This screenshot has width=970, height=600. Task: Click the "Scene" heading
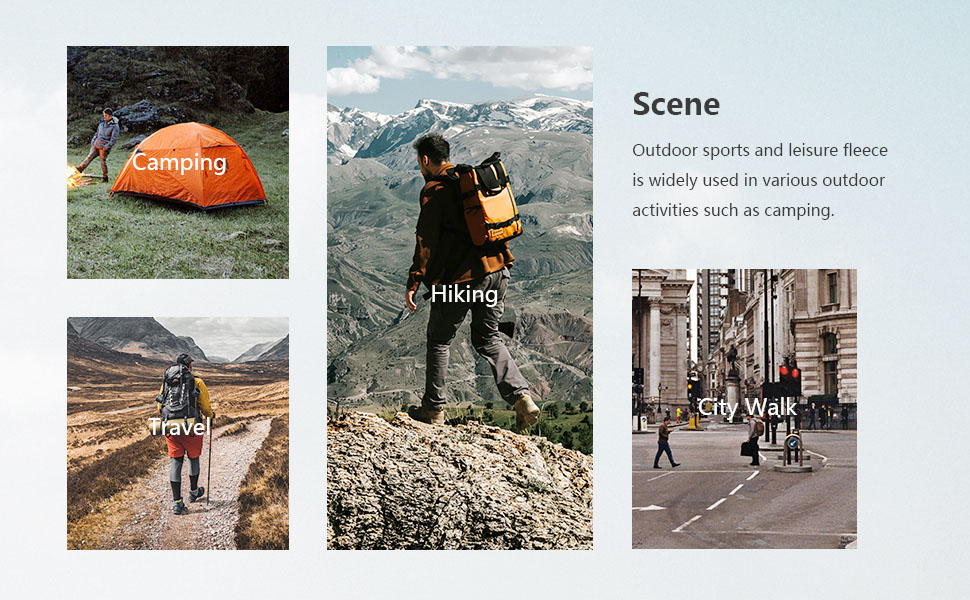tap(676, 104)
